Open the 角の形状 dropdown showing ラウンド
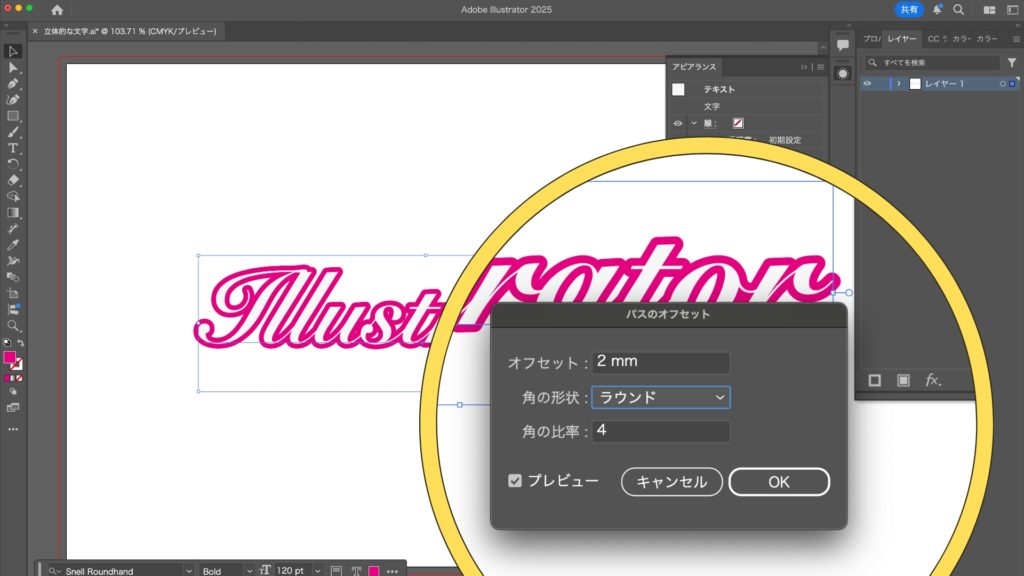The image size is (1024, 576). coord(661,397)
